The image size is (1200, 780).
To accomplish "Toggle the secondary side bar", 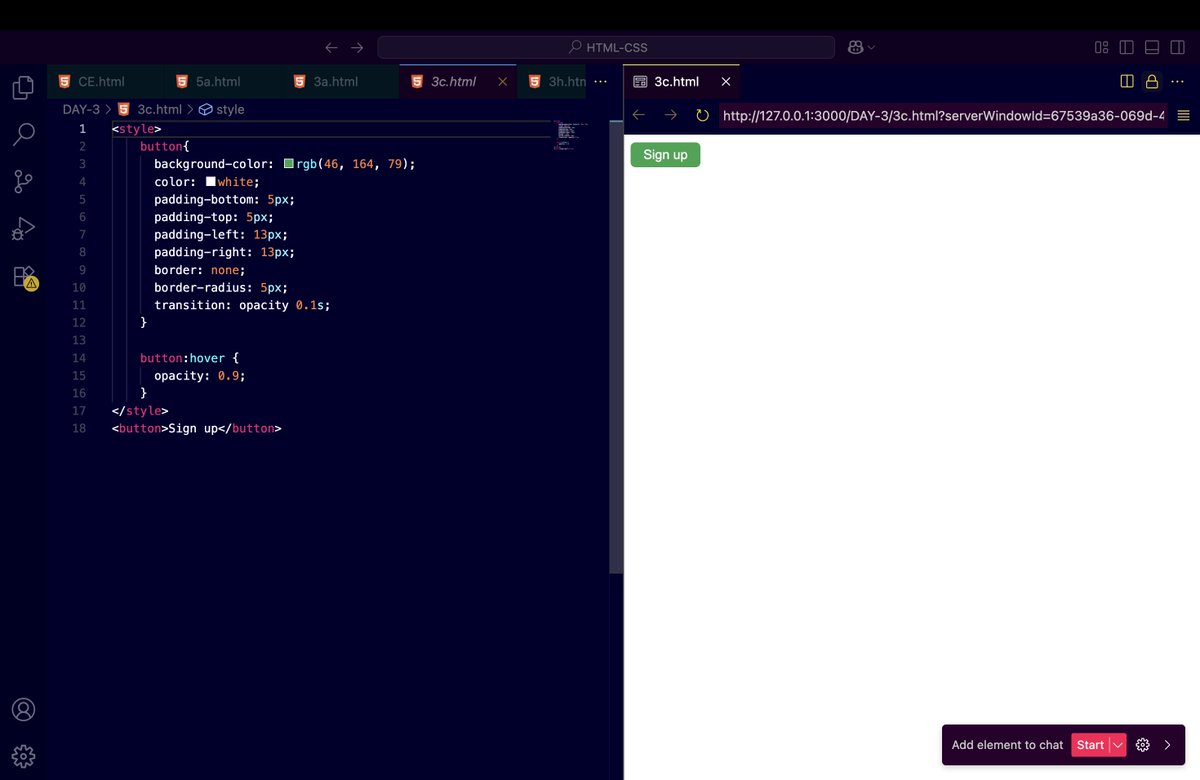I will point(1177,47).
